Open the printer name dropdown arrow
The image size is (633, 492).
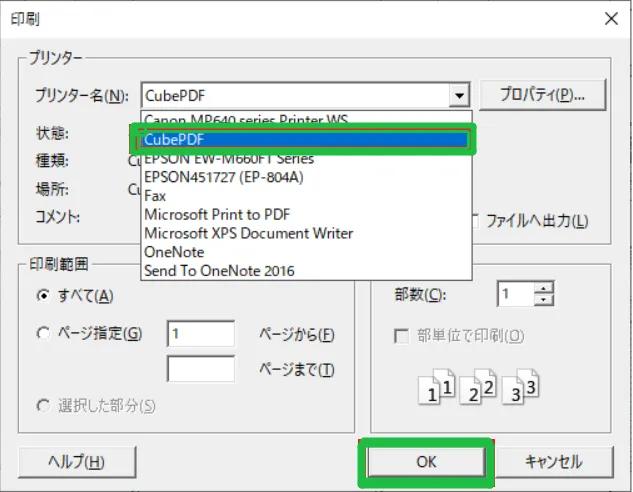[459, 96]
